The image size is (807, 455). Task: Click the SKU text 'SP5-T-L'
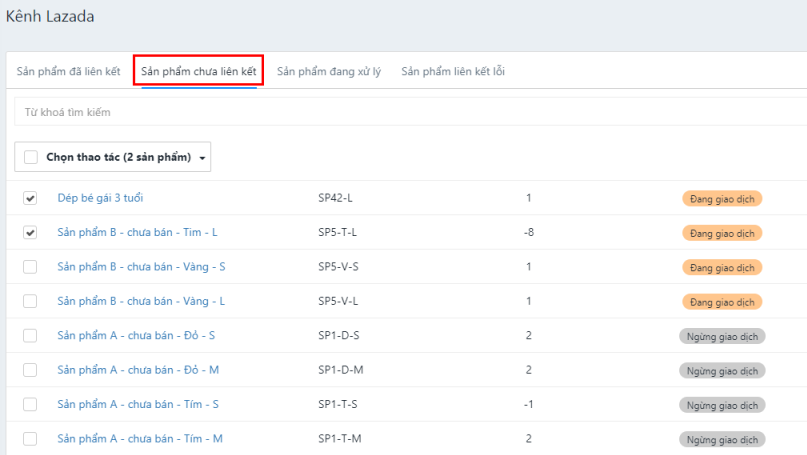point(337,232)
